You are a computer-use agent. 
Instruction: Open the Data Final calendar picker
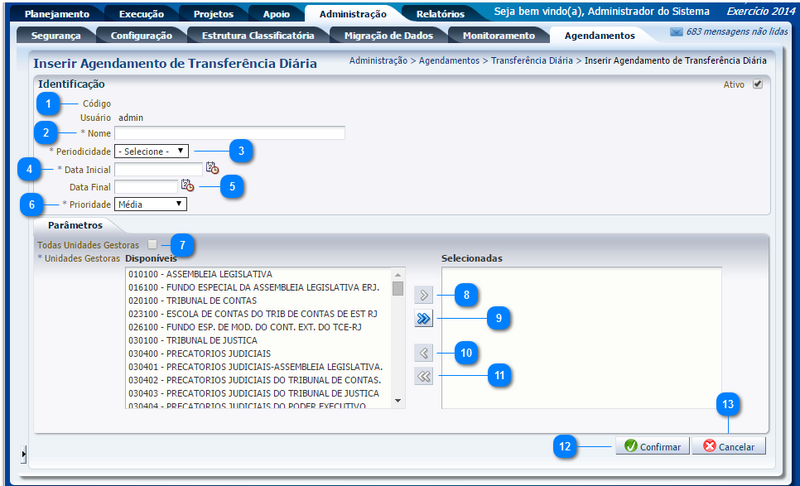tap(187, 185)
